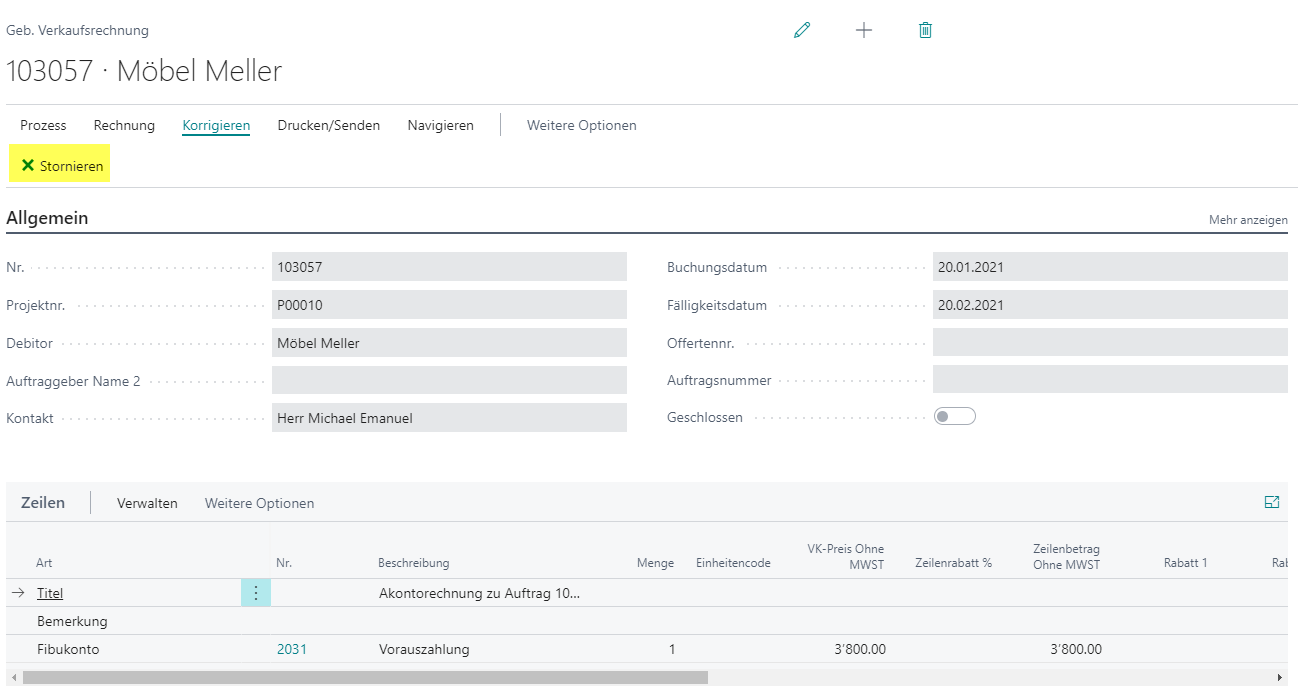
Task: Click the page title 103057 · Möbel Meller
Action: pyautogui.click(x=144, y=71)
